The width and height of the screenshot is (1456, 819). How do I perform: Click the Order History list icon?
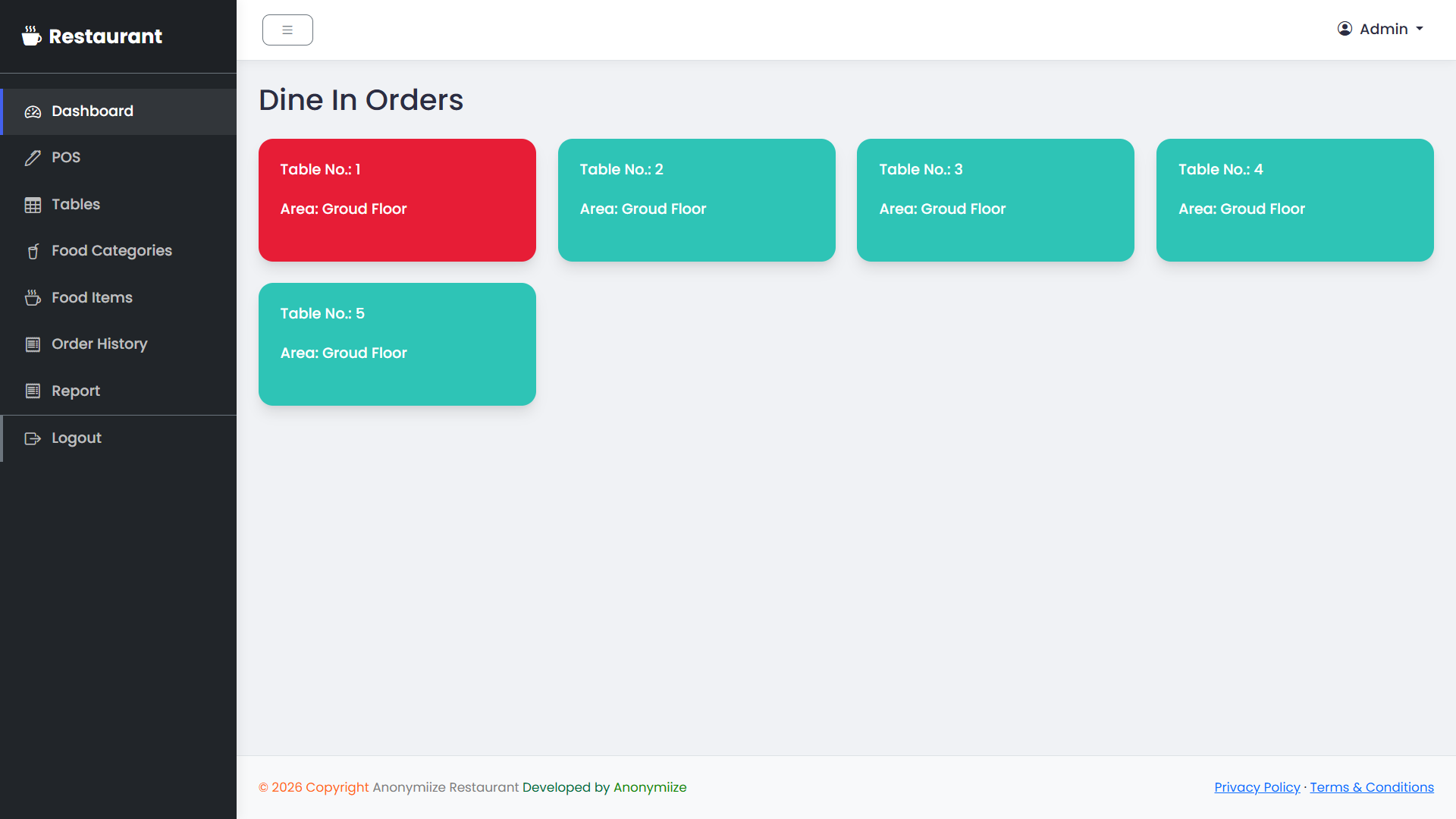(x=33, y=344)
